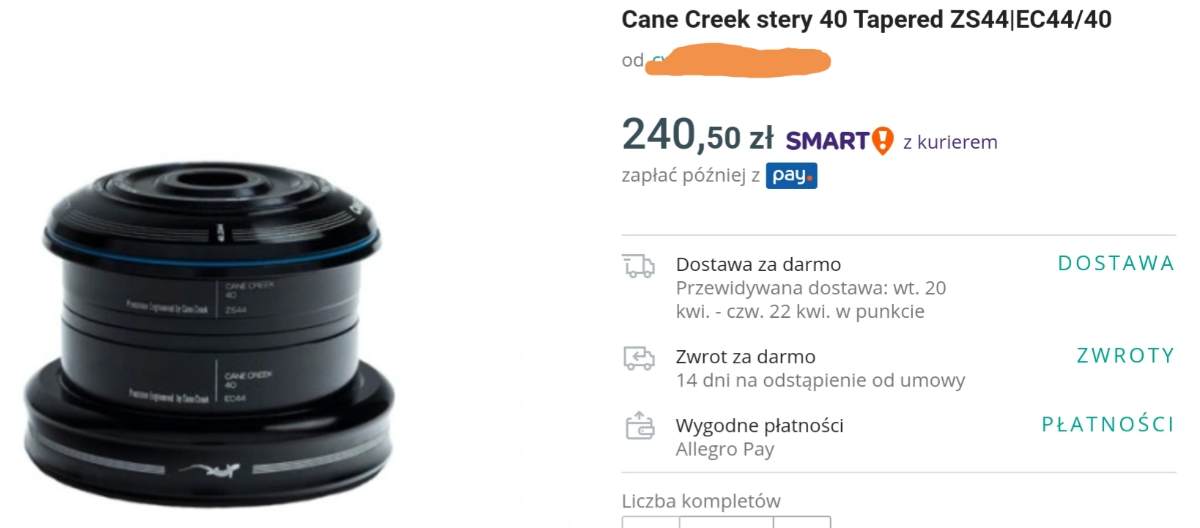
Task: Click the 240,50 zł price
Action: click(x=698, y=134)
